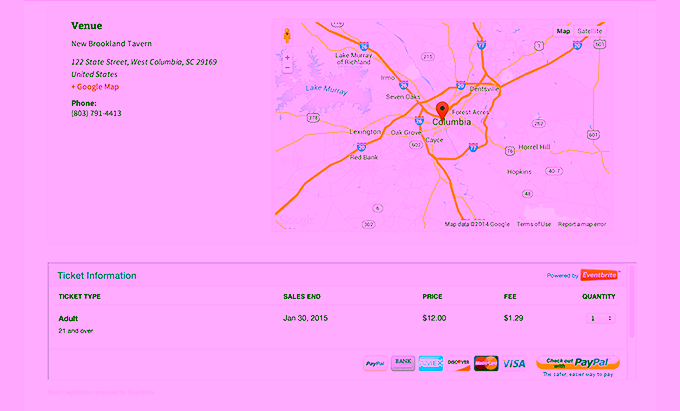Click the 21 and over description
The height and width of the screenshot is (411, 680).
(75, 331)
